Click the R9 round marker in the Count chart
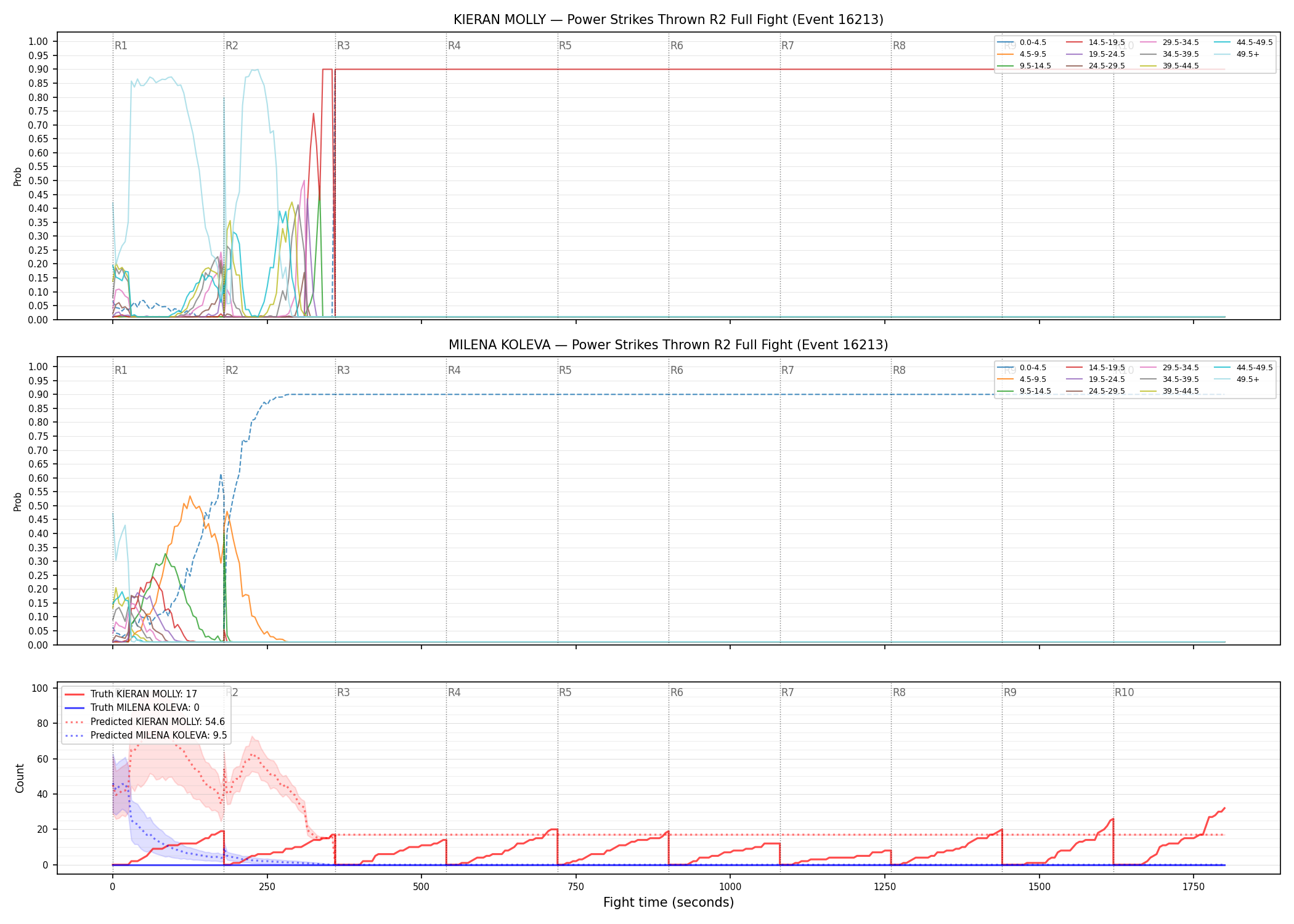 click(1010, 692)
